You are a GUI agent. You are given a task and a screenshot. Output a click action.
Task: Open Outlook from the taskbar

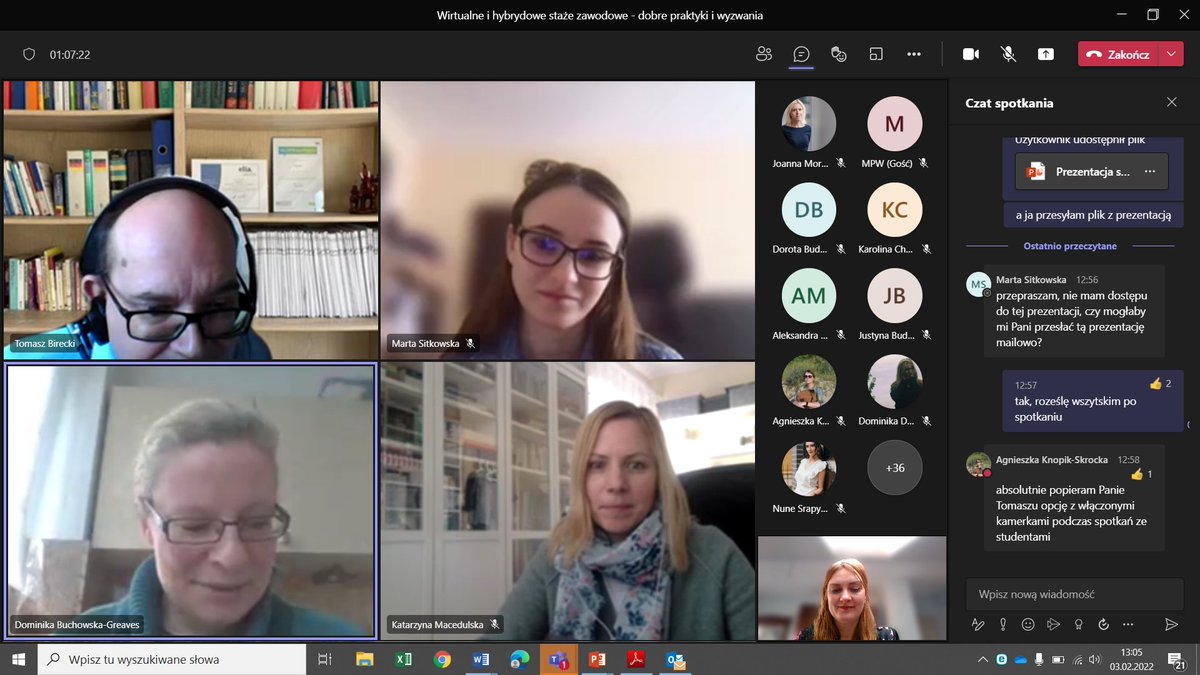675,659
